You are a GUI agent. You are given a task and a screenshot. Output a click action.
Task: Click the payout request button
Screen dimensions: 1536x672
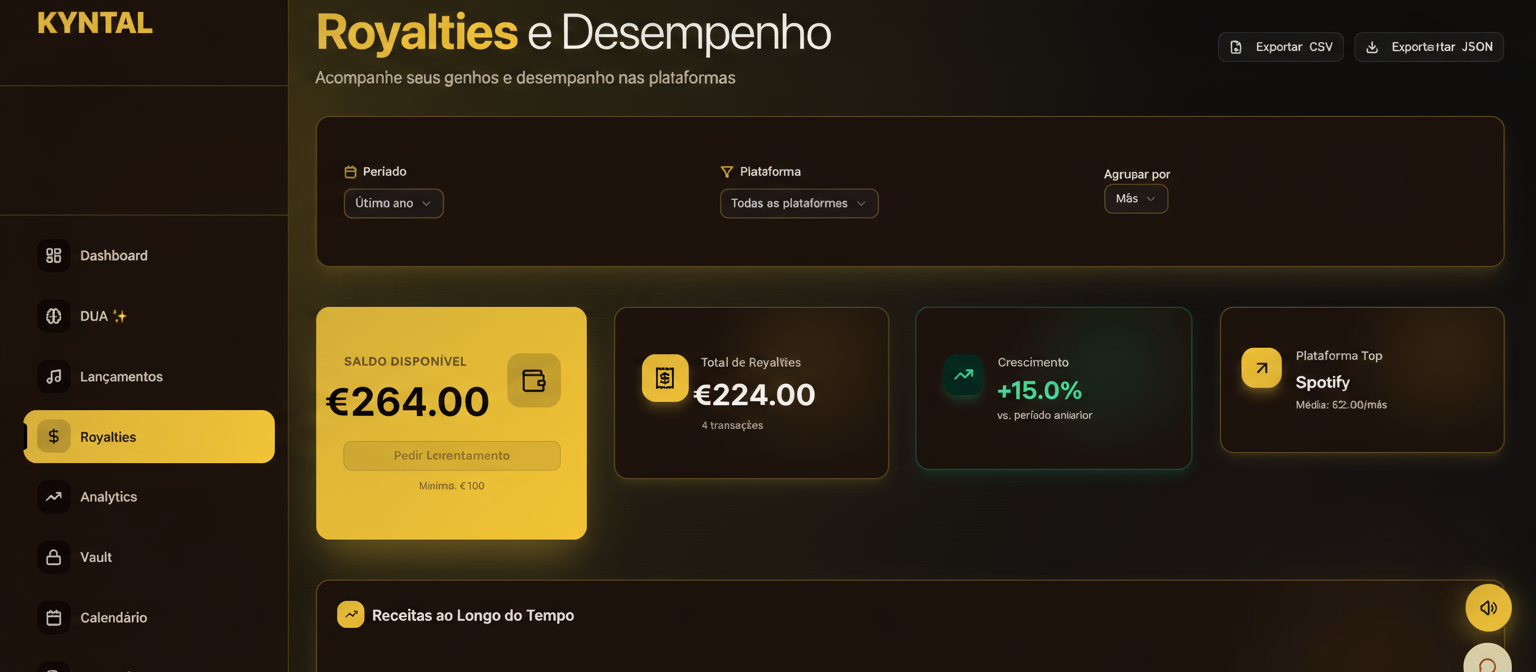(452, 456)
